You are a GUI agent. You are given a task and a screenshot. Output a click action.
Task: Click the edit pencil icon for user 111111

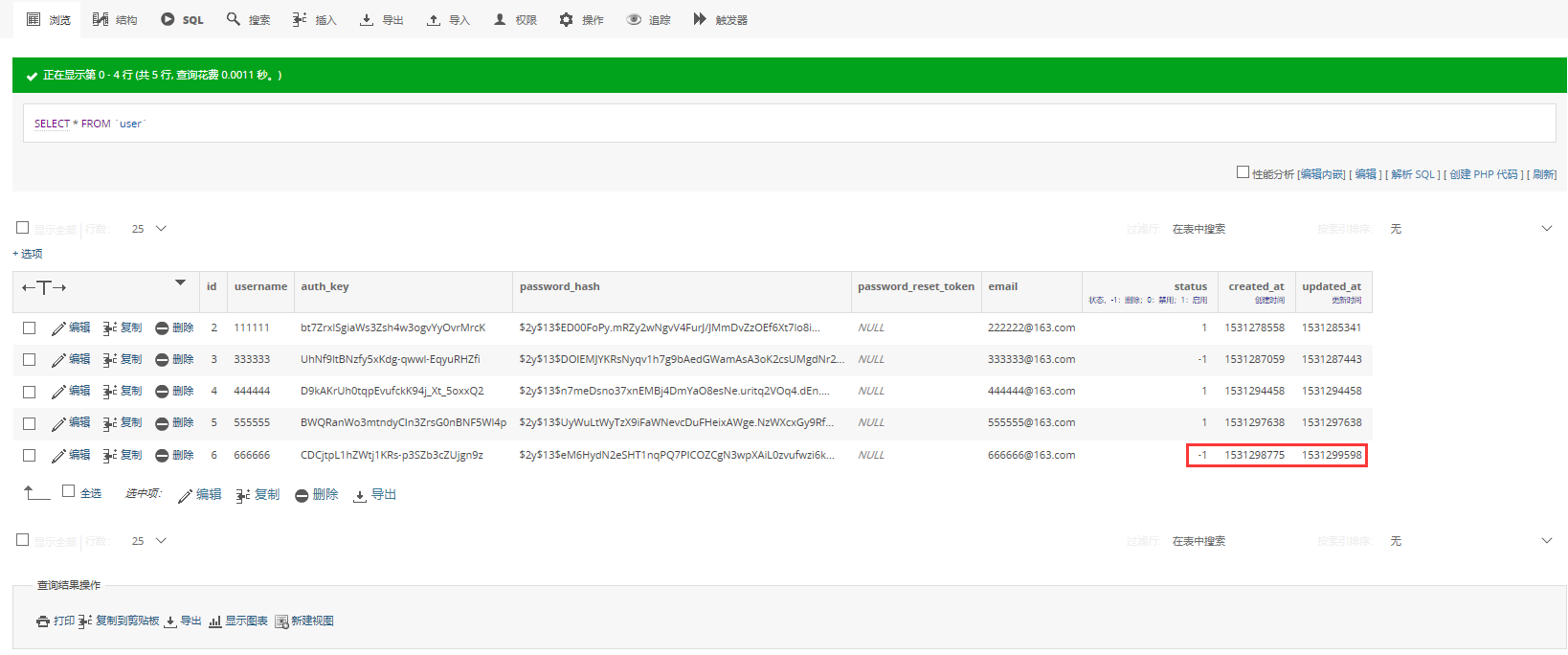pos(58,328)
